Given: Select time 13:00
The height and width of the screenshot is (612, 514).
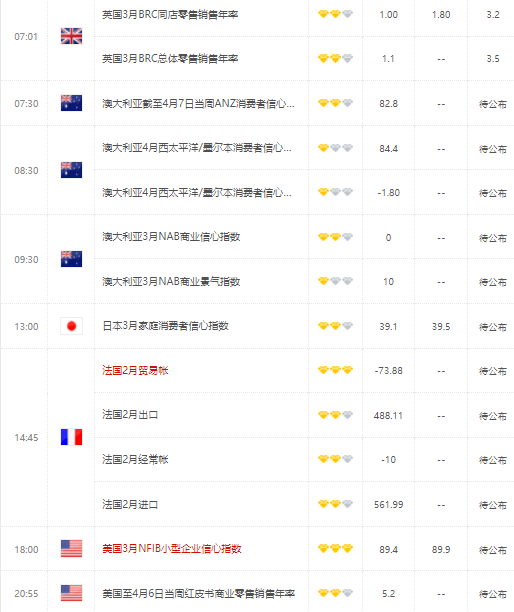Looking at the screenshot, I should tap(26, 326).
